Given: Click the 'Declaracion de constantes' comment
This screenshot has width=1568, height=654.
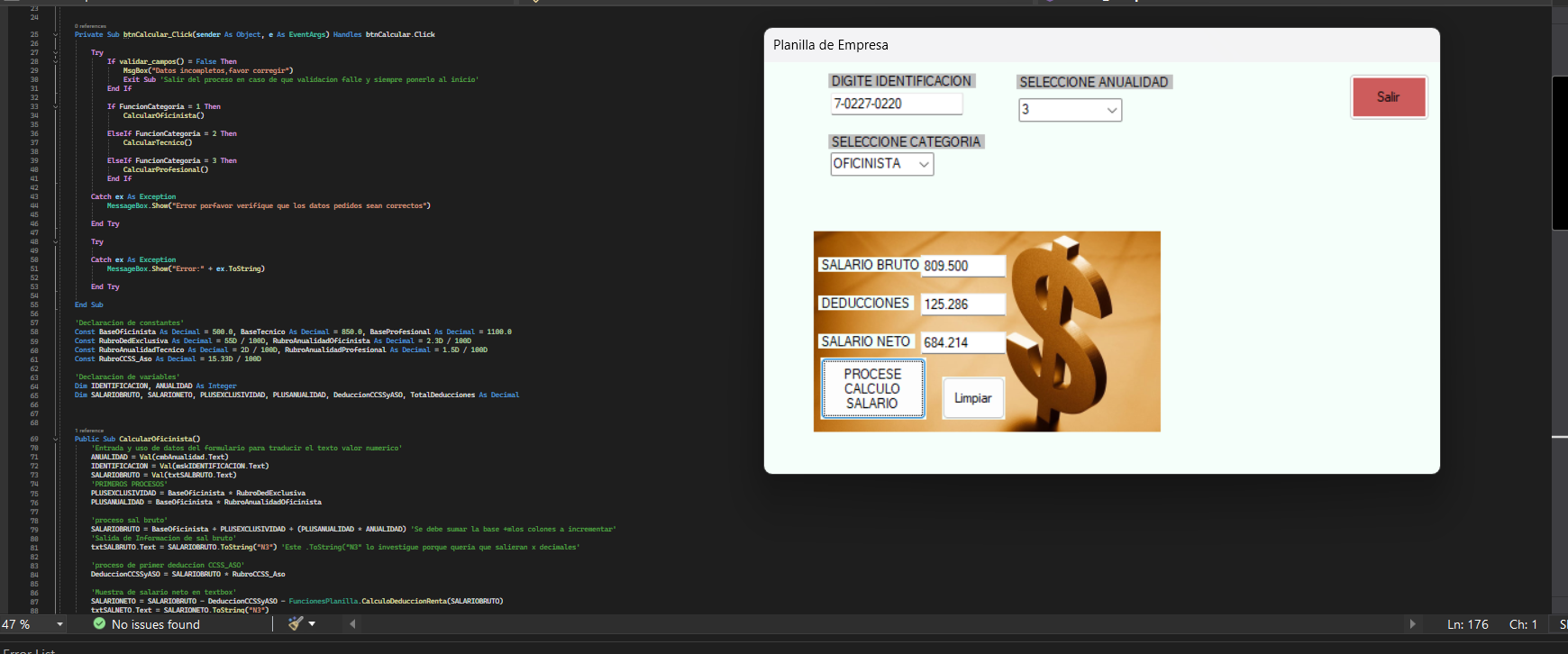Looking at the screenshot, I should click(129, 322).
